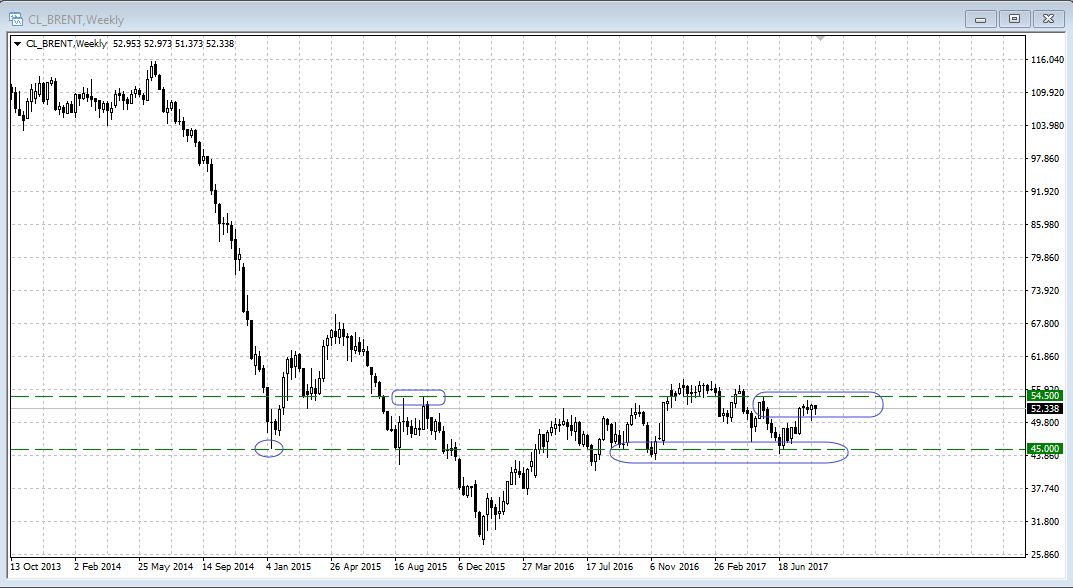Expand the CL_BRENT,Weekly dropdown arrow
Screen dimensions: 1073x588
(17, 44)
